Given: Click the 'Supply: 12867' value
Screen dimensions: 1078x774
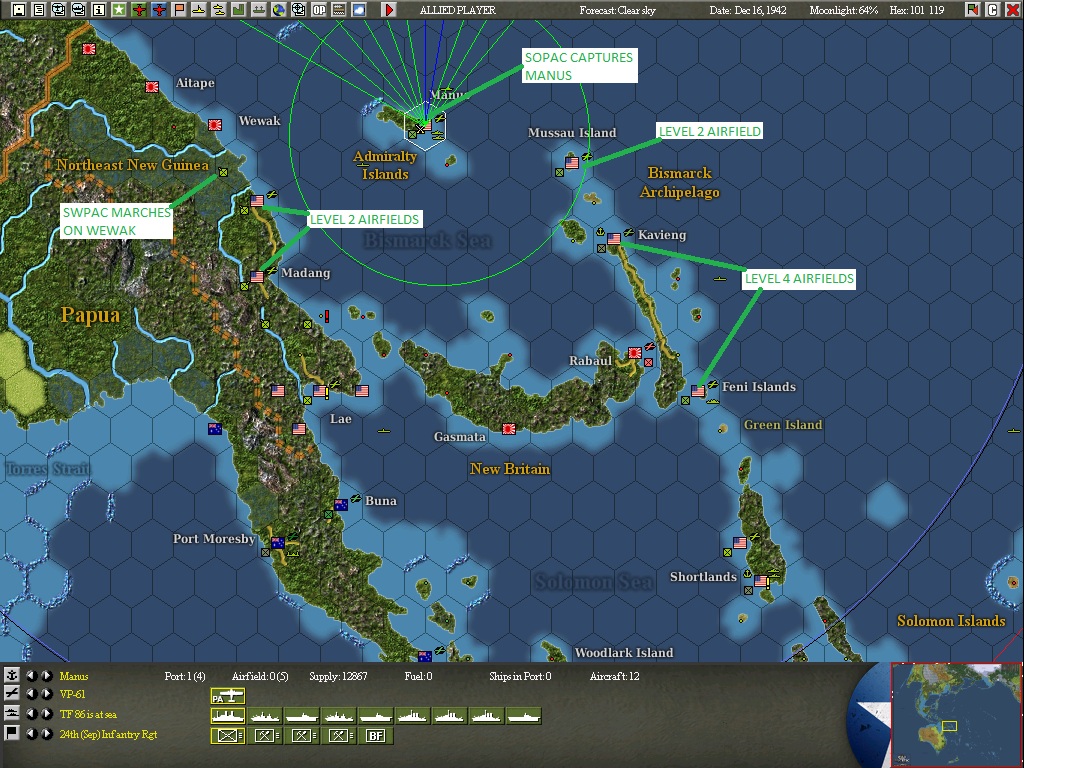Looking at the screenshot, I should pyautogui.click(x=338, y=676).
